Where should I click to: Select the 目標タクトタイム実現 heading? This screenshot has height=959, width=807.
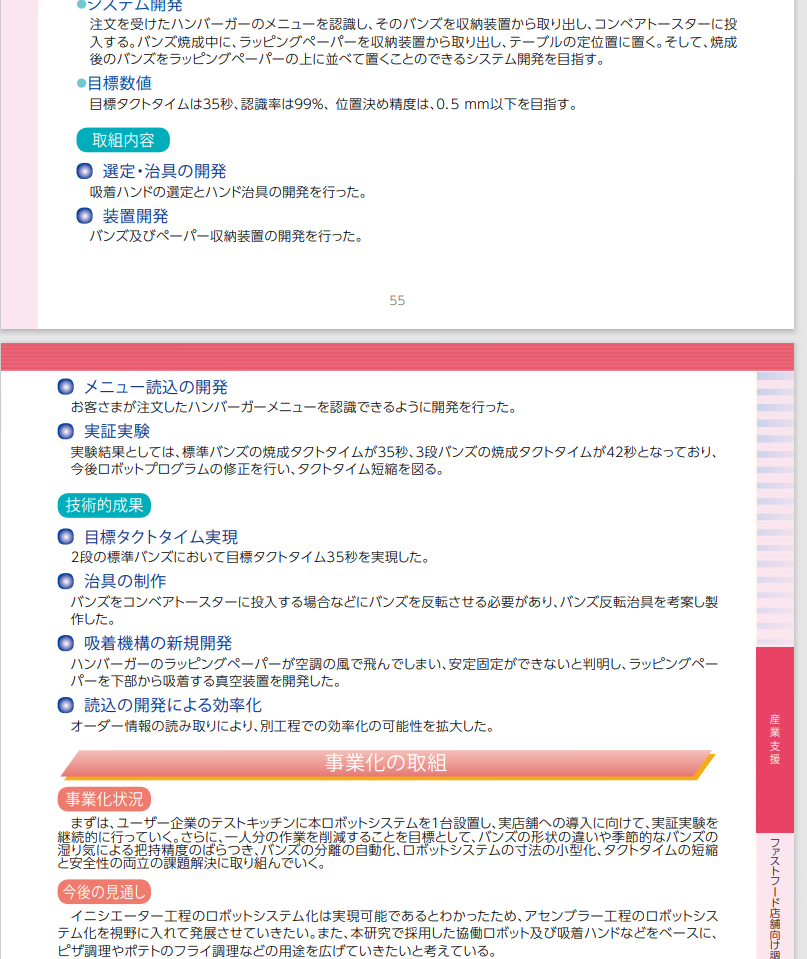point(161,537)
